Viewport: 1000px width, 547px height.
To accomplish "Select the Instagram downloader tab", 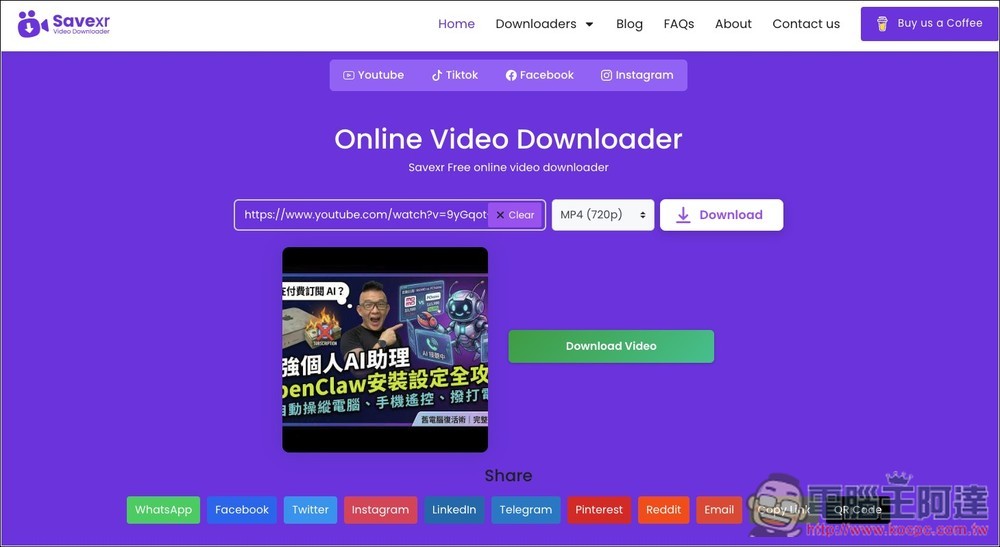I will (636, 75).
